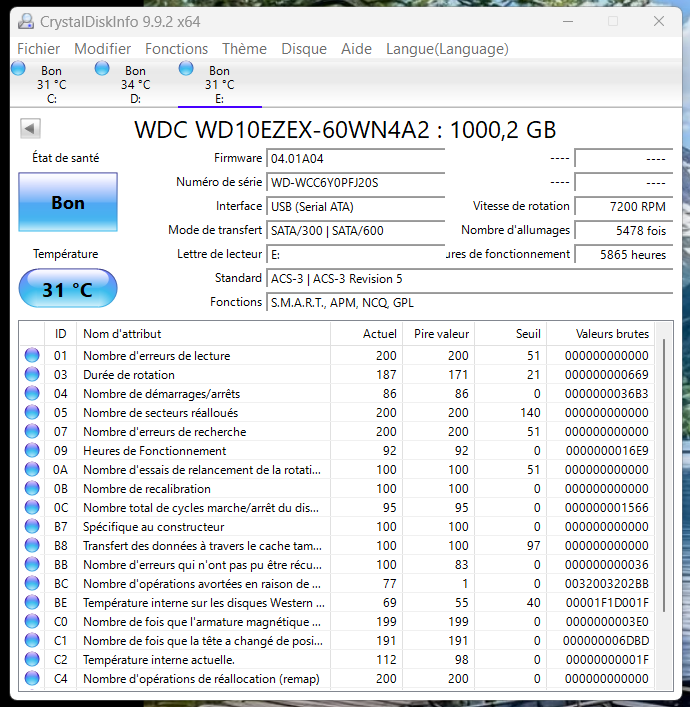Click the blue status icon for attribute 03

[x=32, y=374]
